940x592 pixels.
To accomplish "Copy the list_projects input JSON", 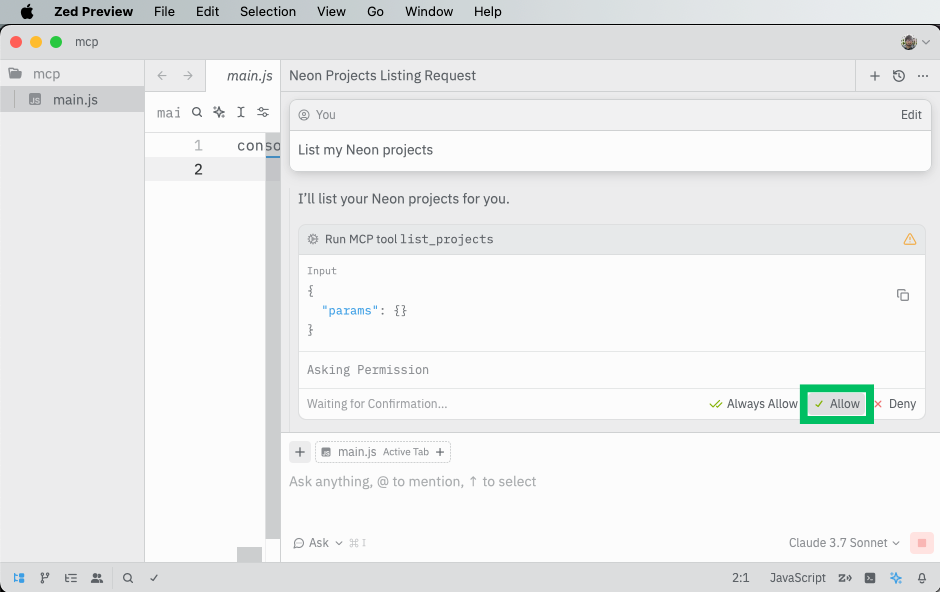I will pos(903,295).
